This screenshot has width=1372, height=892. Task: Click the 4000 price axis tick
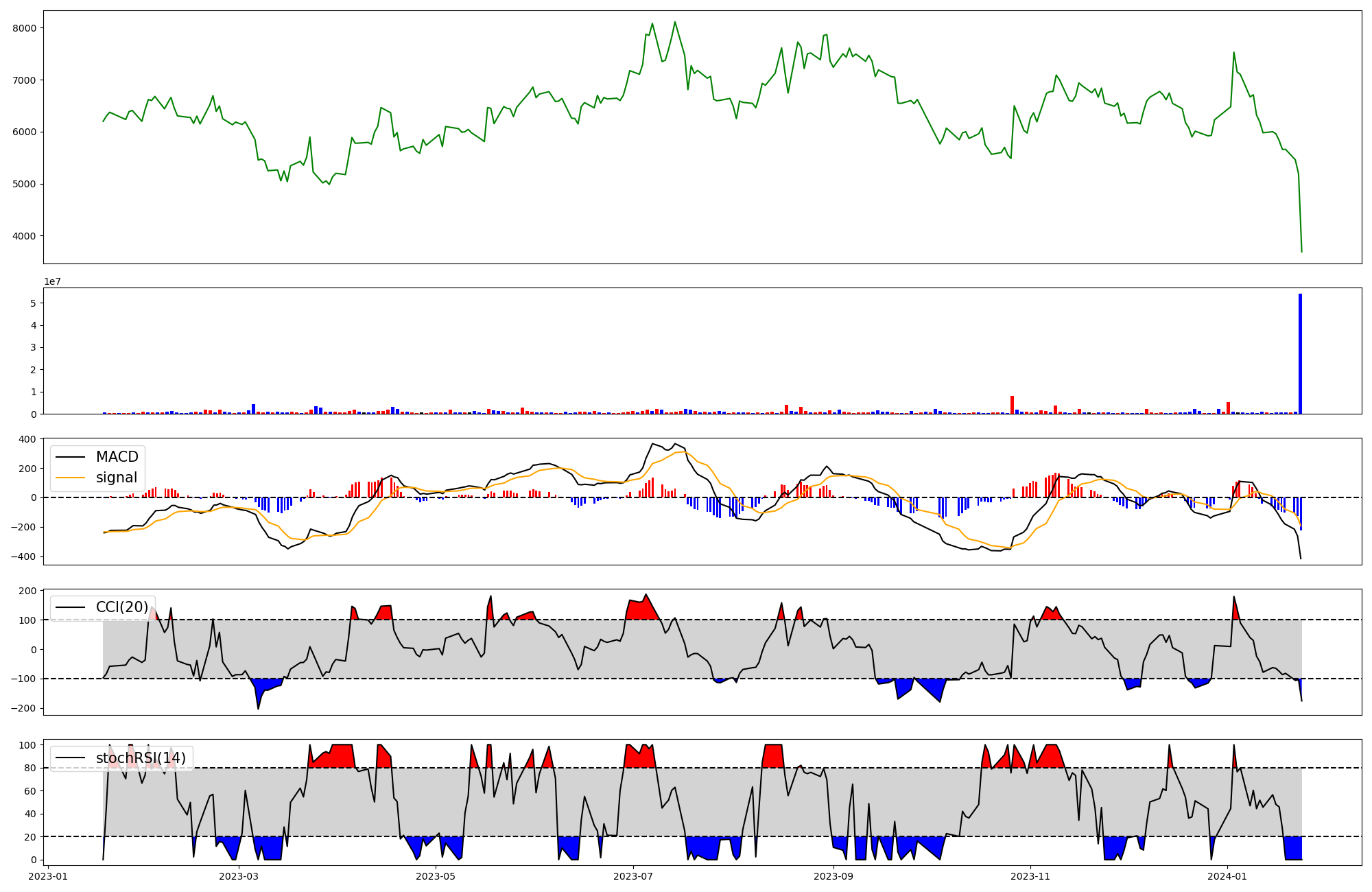point(24,236)
